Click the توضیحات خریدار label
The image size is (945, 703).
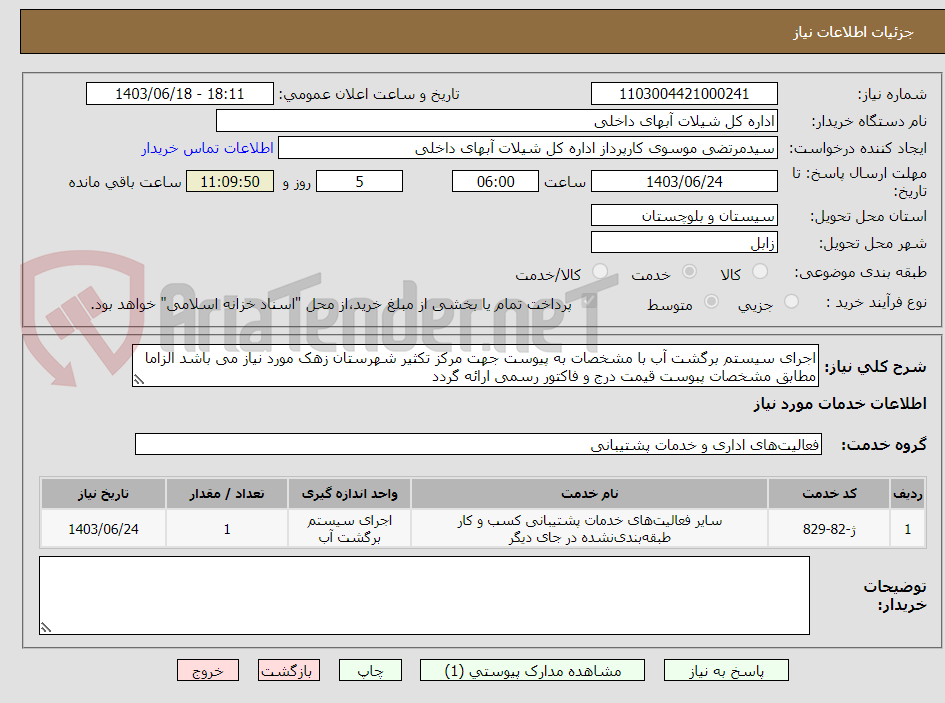(895, 596)
